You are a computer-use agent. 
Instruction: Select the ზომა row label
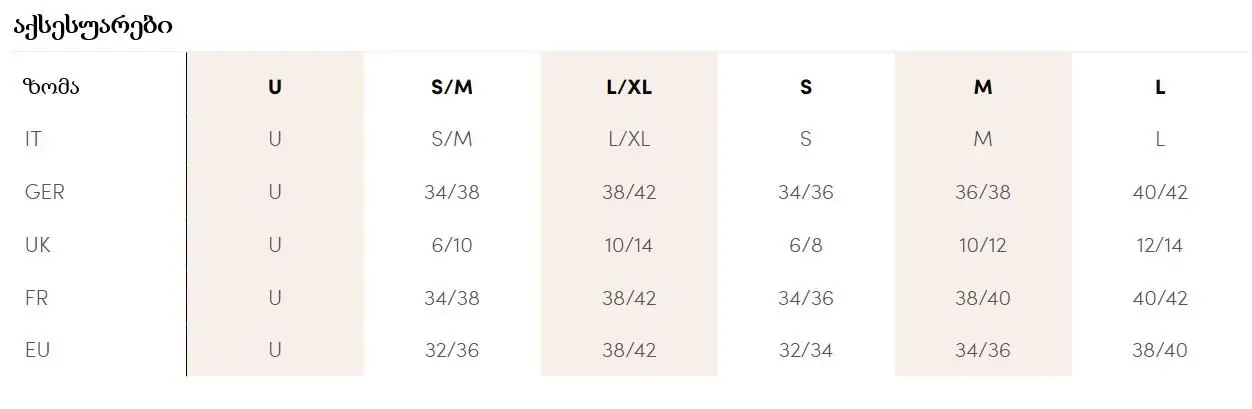coord(50,87)
